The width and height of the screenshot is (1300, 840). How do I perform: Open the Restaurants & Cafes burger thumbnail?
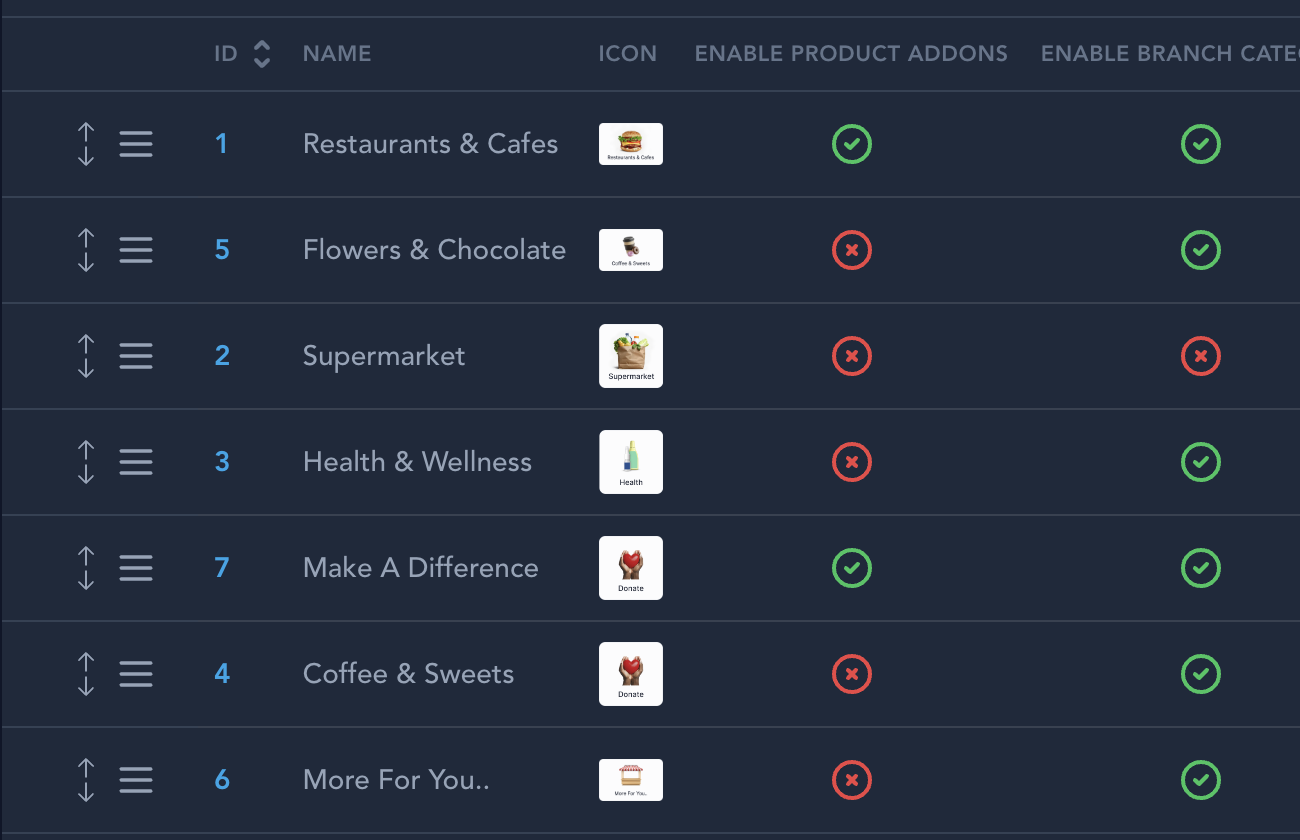(631, 144)
